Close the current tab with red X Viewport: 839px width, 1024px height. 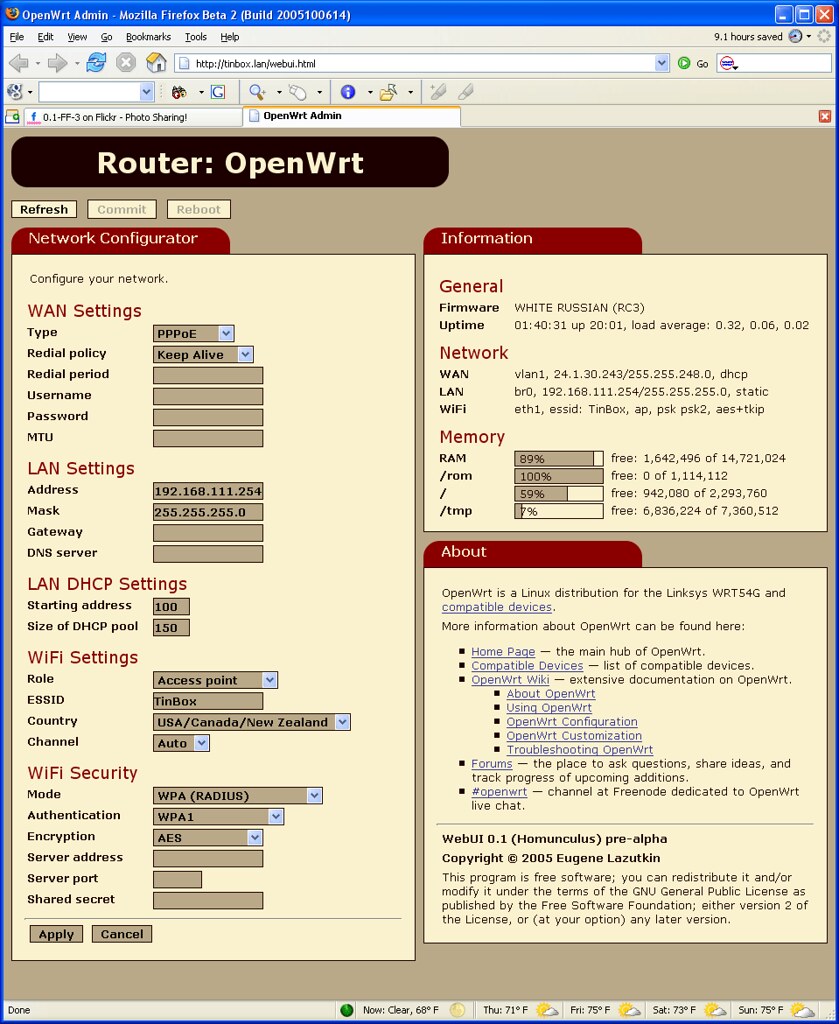pyautogui.click(x=825, y=116)
